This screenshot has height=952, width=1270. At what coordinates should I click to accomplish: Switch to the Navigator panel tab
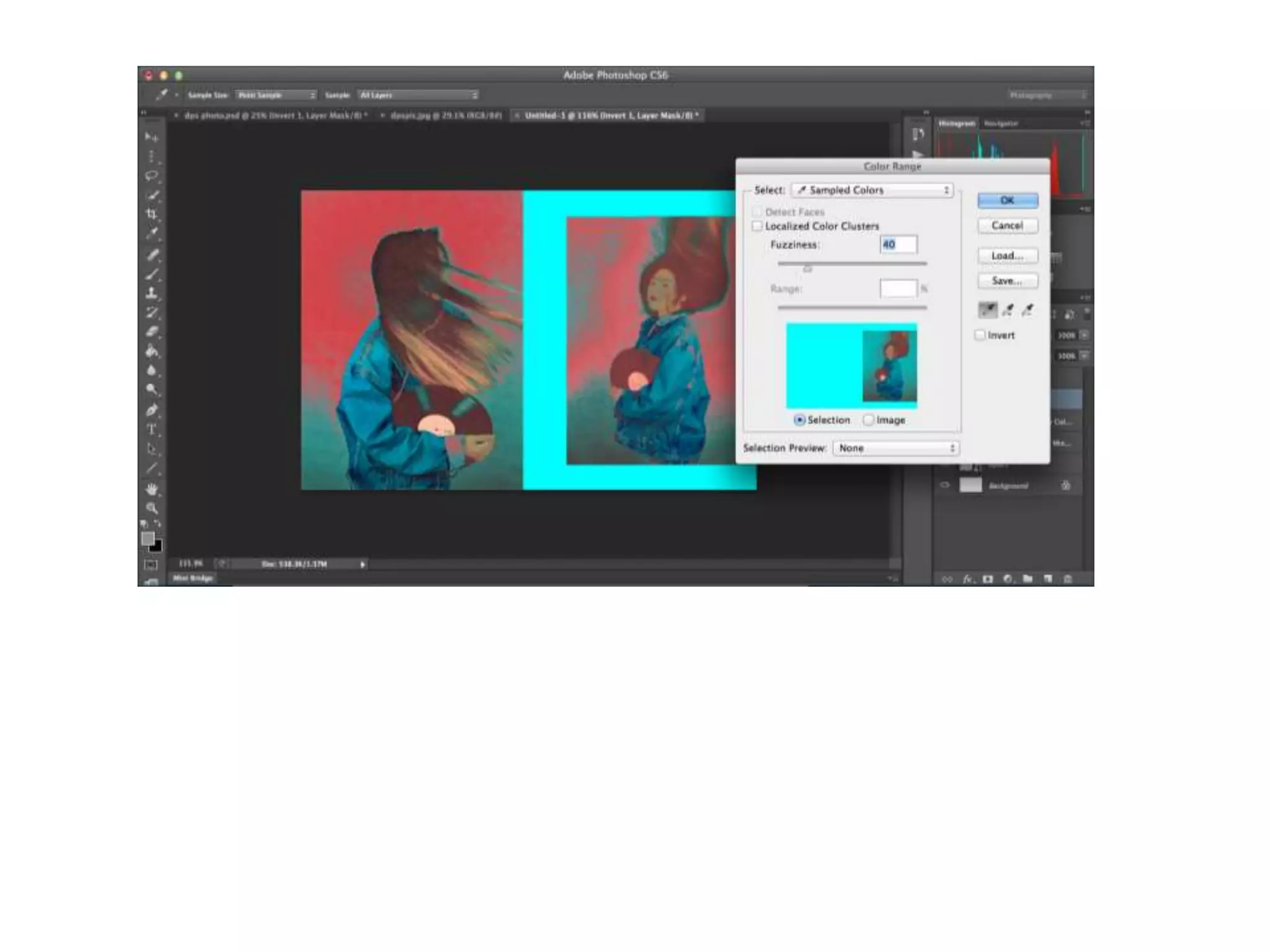(1001, 123)
